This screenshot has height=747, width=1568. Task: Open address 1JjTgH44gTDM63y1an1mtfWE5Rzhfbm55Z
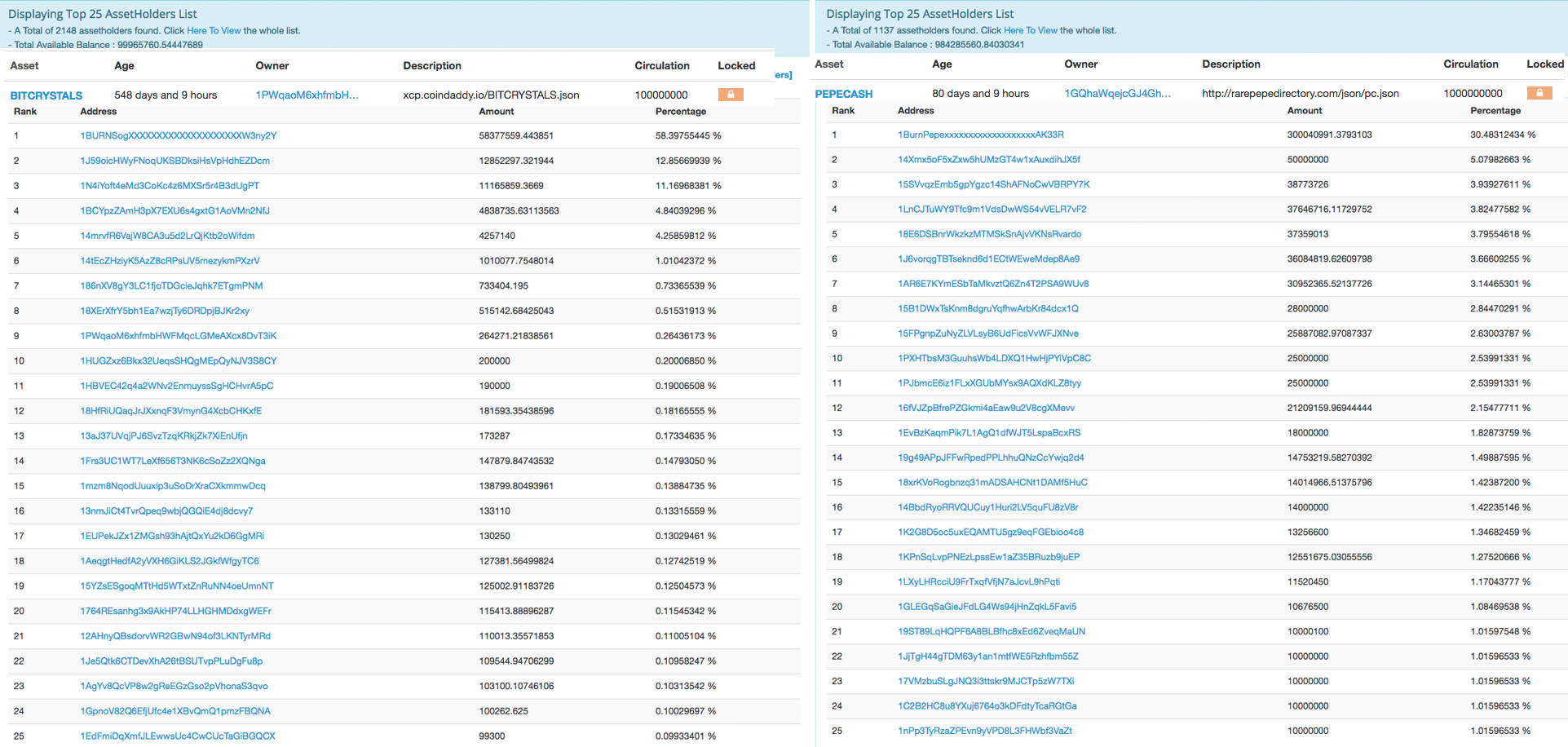(988, 656)
